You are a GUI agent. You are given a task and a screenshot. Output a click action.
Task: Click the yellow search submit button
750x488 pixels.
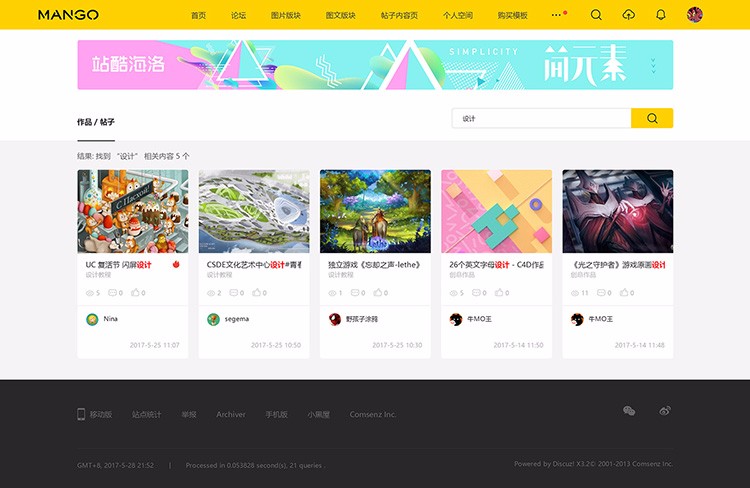652,118
